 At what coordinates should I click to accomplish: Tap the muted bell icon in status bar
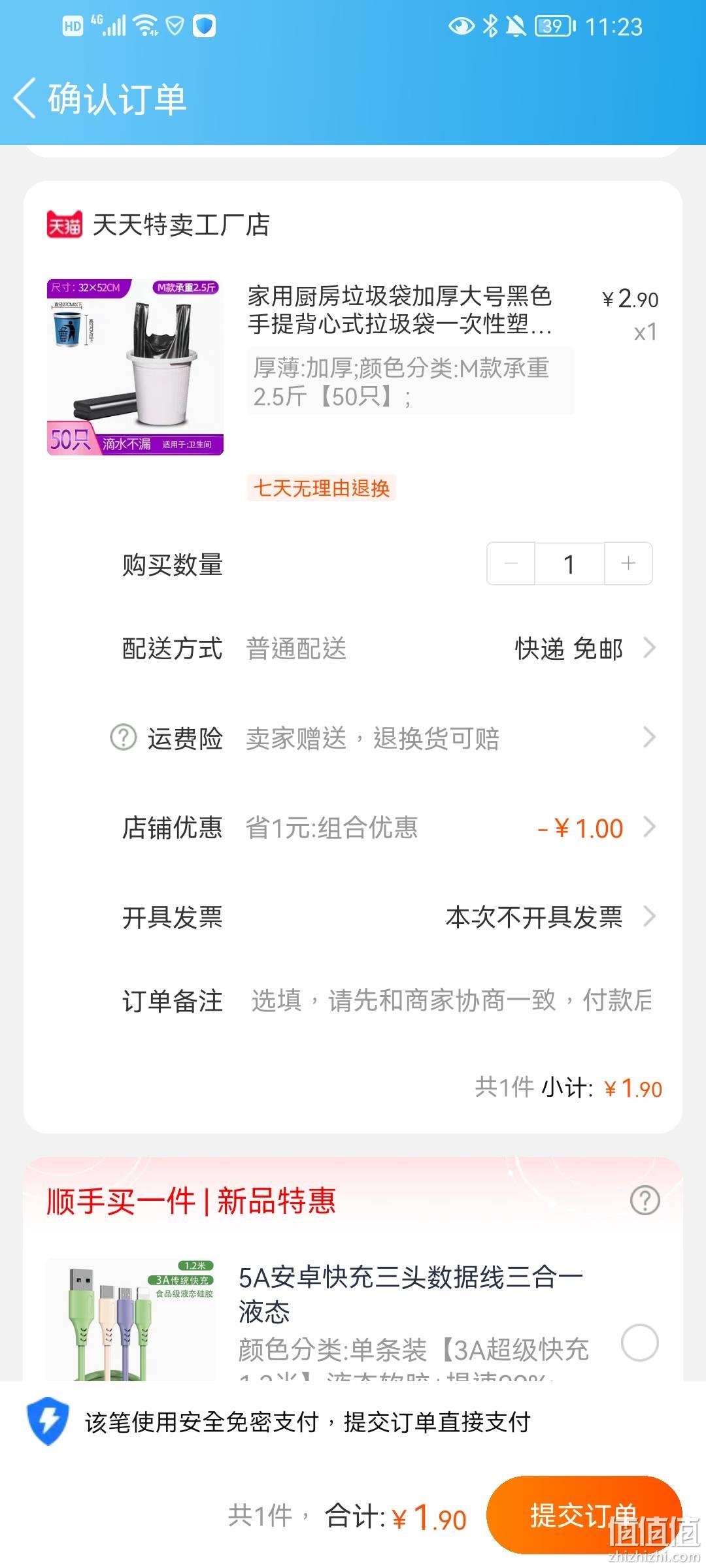(516, 26)
